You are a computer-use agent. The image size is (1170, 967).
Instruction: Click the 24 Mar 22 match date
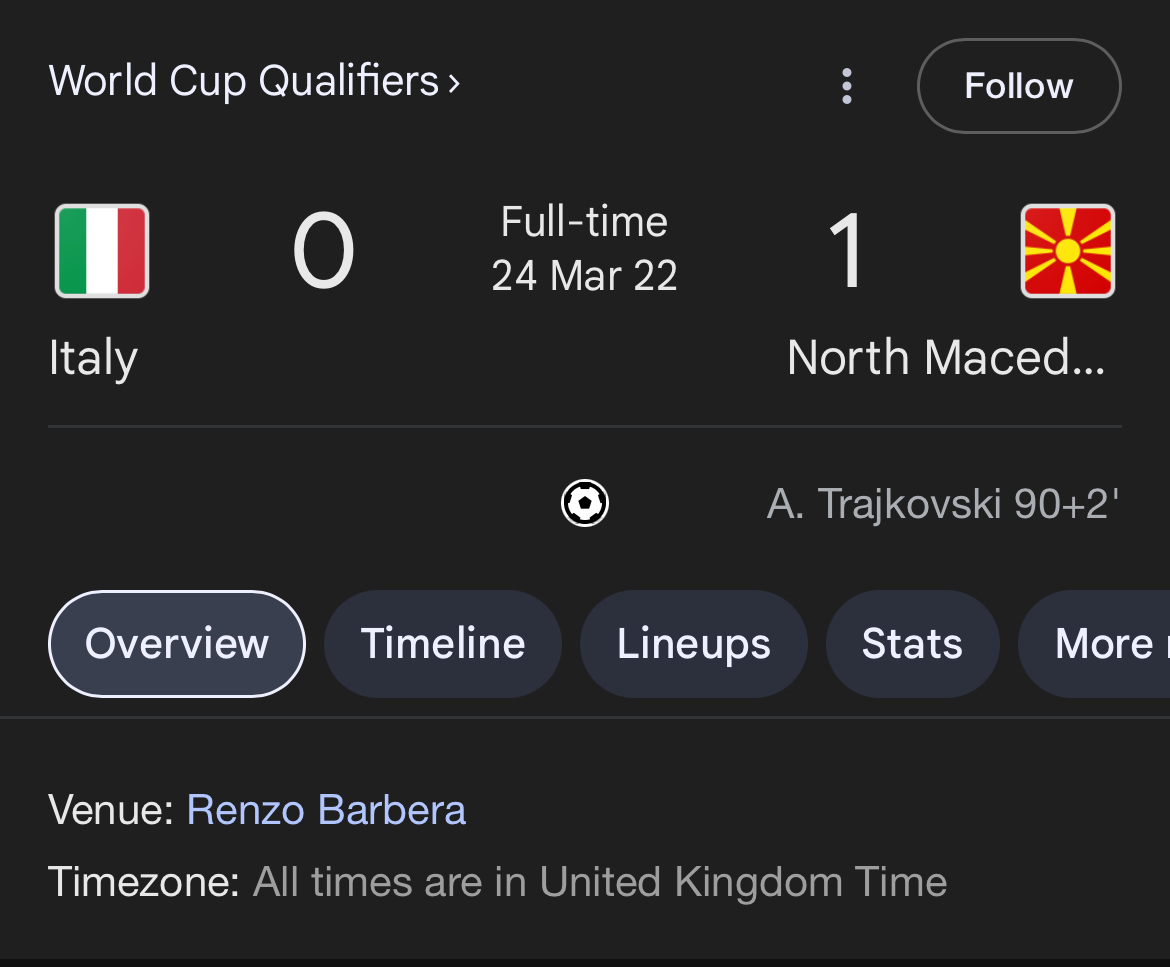click(x=584, y=276)
